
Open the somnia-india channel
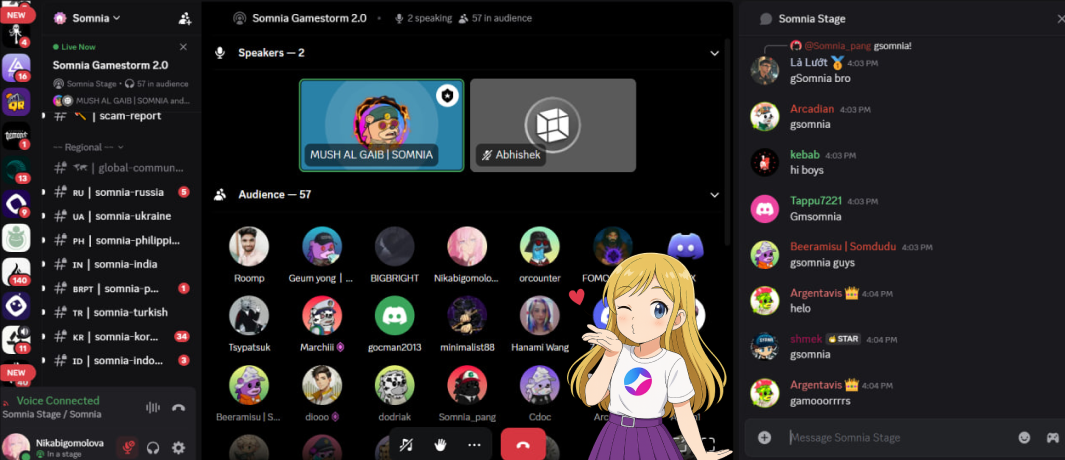[120, 264]
